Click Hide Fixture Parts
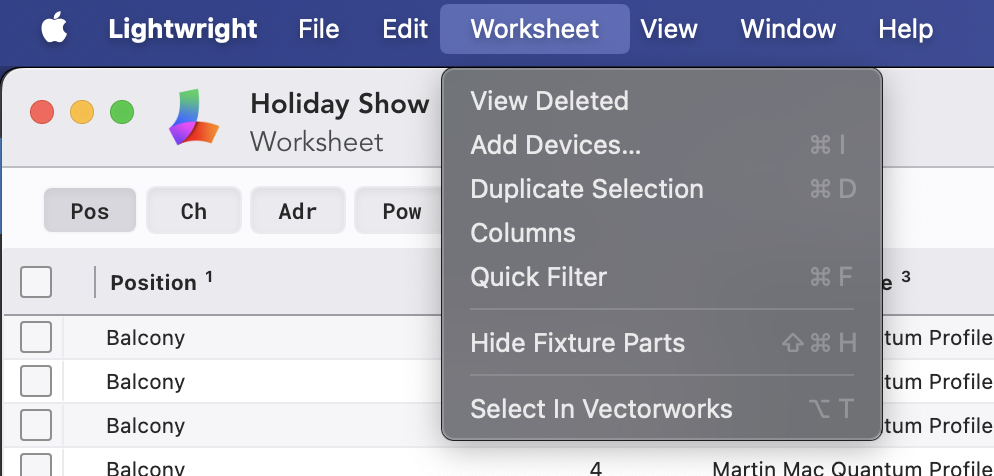This screenshot has width=994, height=476. click(x=577, y=343)
